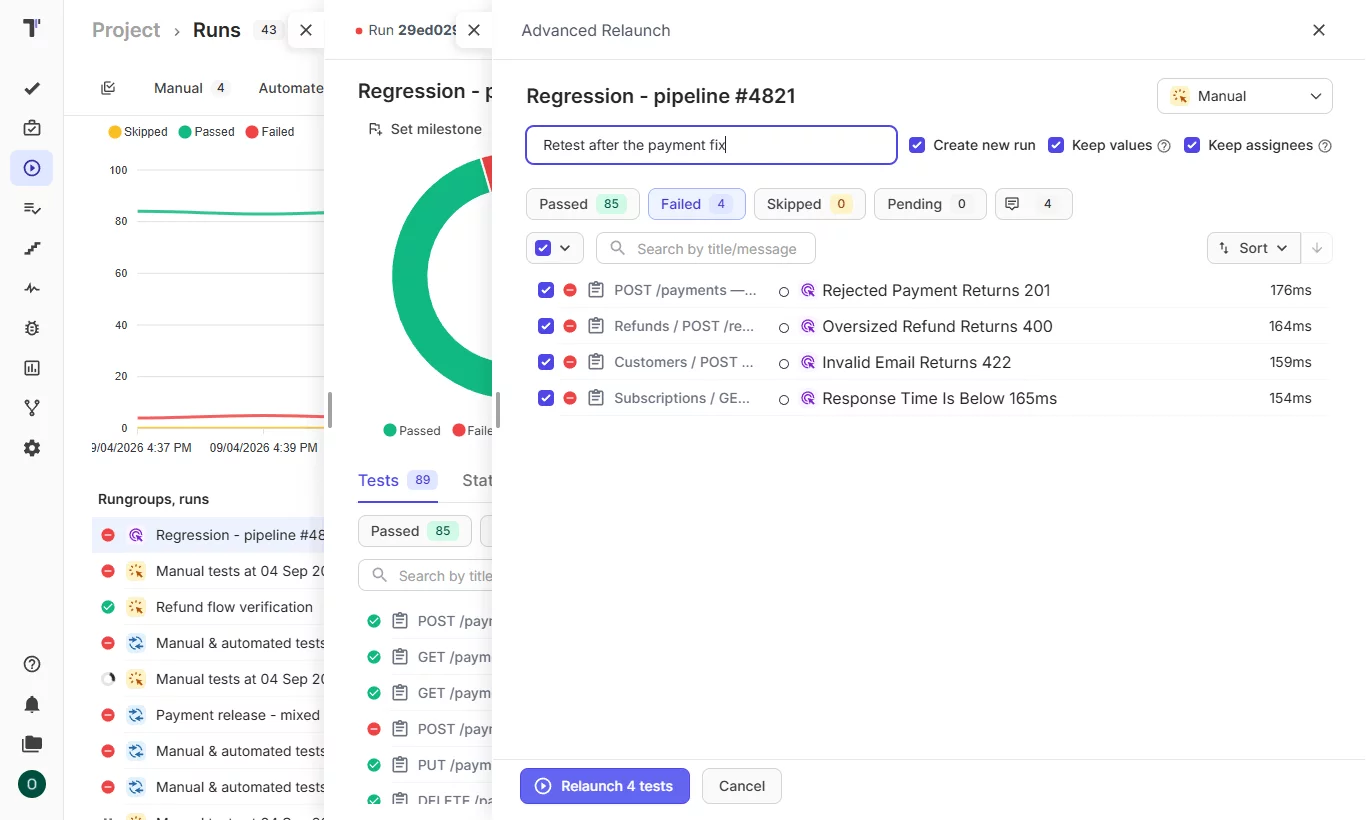Image resolution: width=1366 pixels, height=820 pixels.
Task: Focus Search by title field in run panel
Action: coord(425,575)
